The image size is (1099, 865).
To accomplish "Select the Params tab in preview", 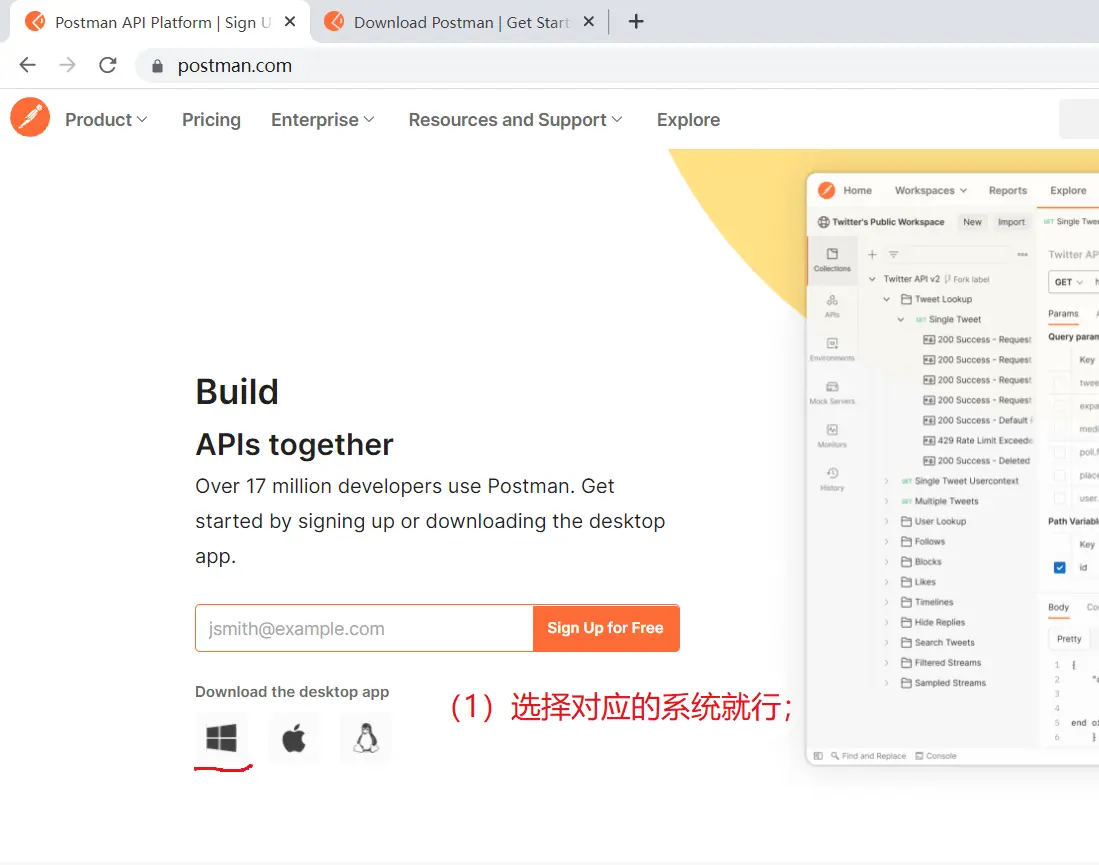I will pyautogui.click(x=1063, y=314).
